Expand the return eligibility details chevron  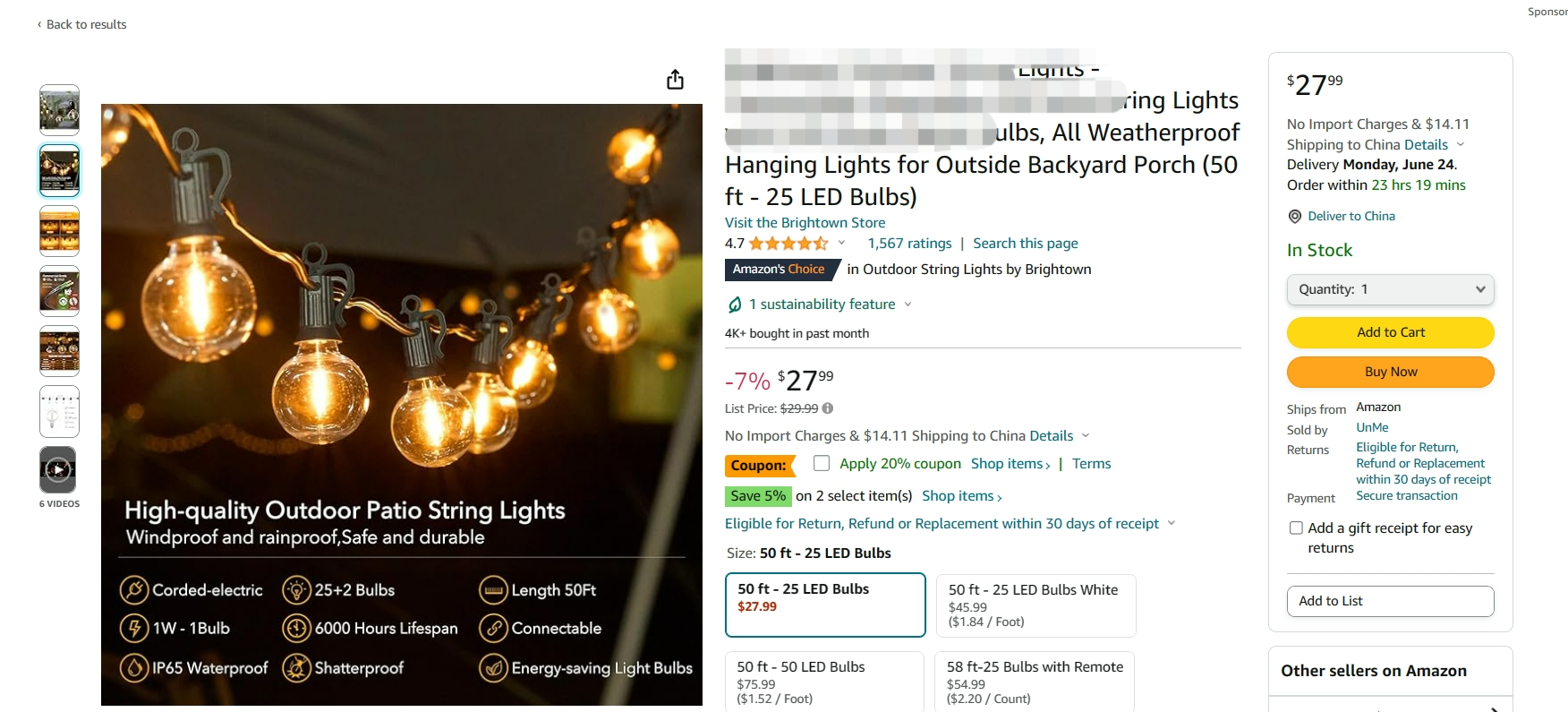pyautogui.click(x=1172, y=523)
